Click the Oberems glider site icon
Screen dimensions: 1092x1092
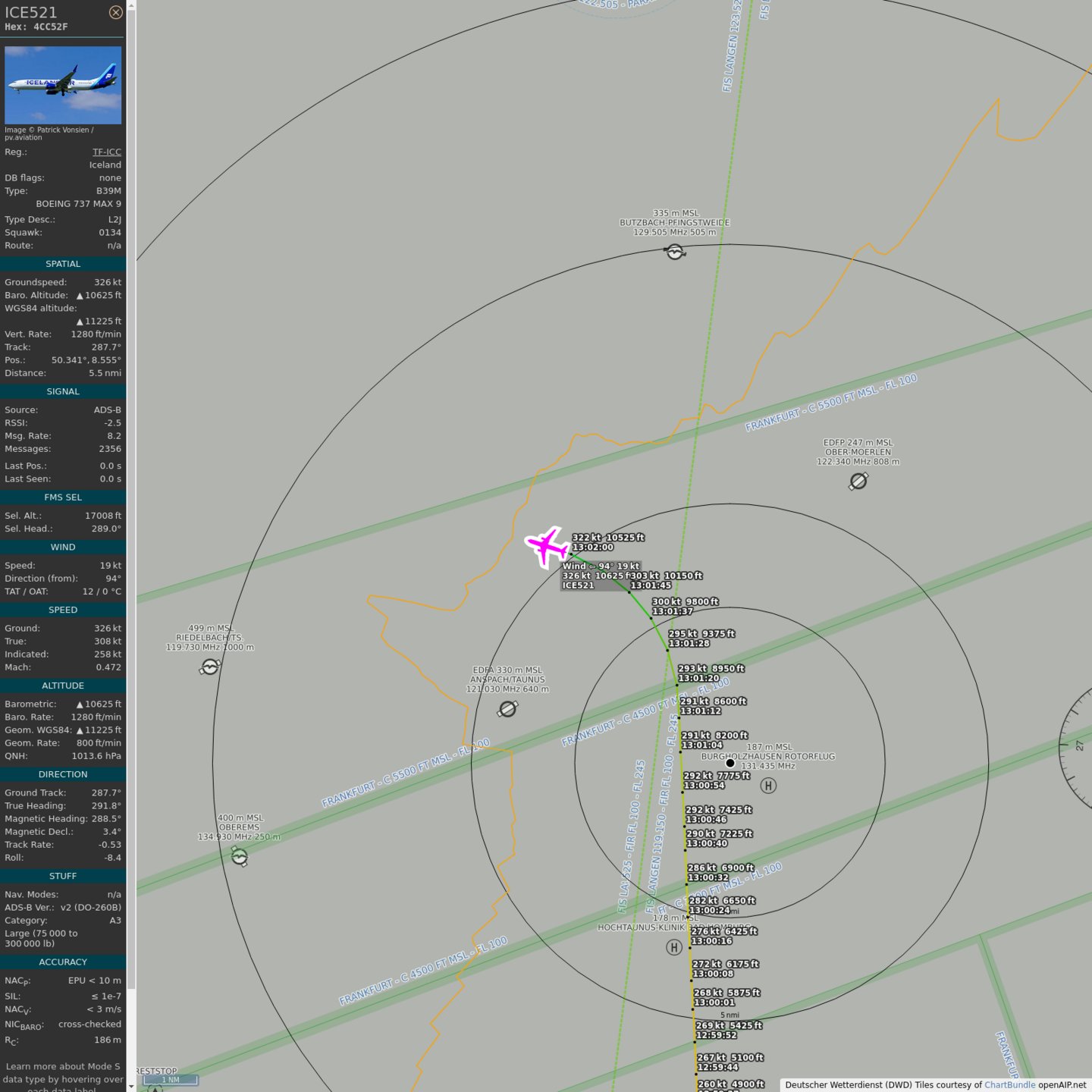pyautogui.click(x=240, y=856)
